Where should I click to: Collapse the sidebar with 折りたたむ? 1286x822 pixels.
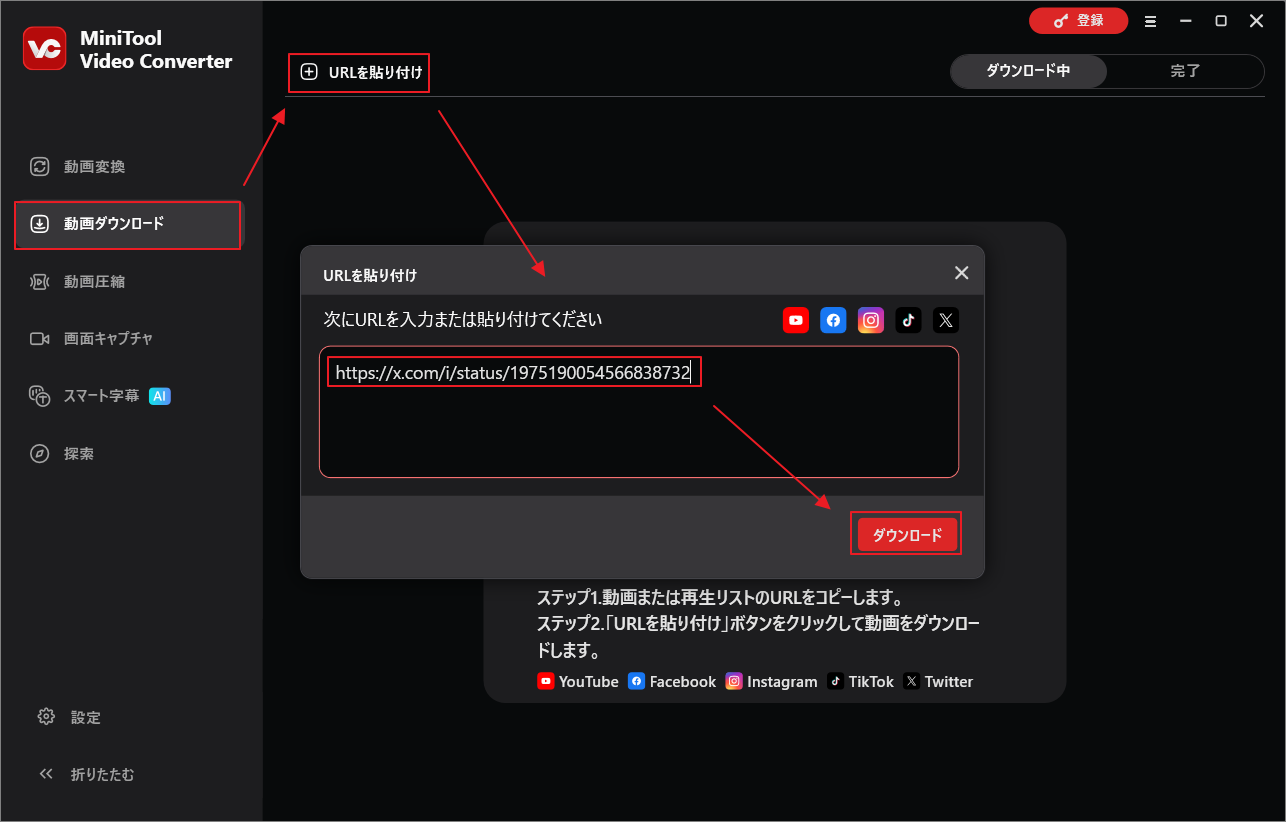[86, 774]
